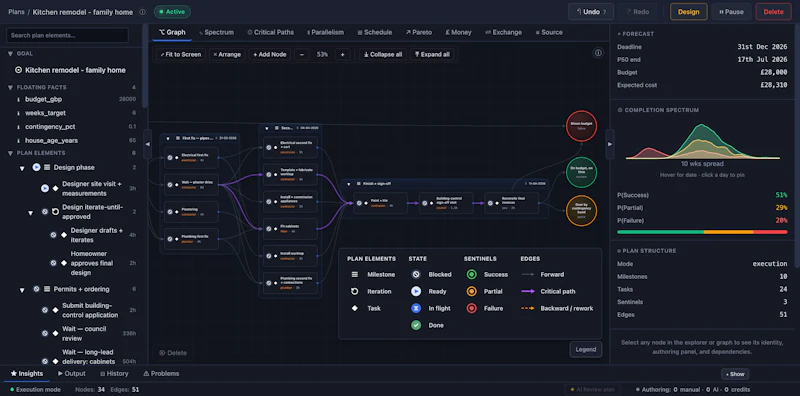Click the Active status badge
Viewport: 800px width, 396px height.
click(172, 12)
